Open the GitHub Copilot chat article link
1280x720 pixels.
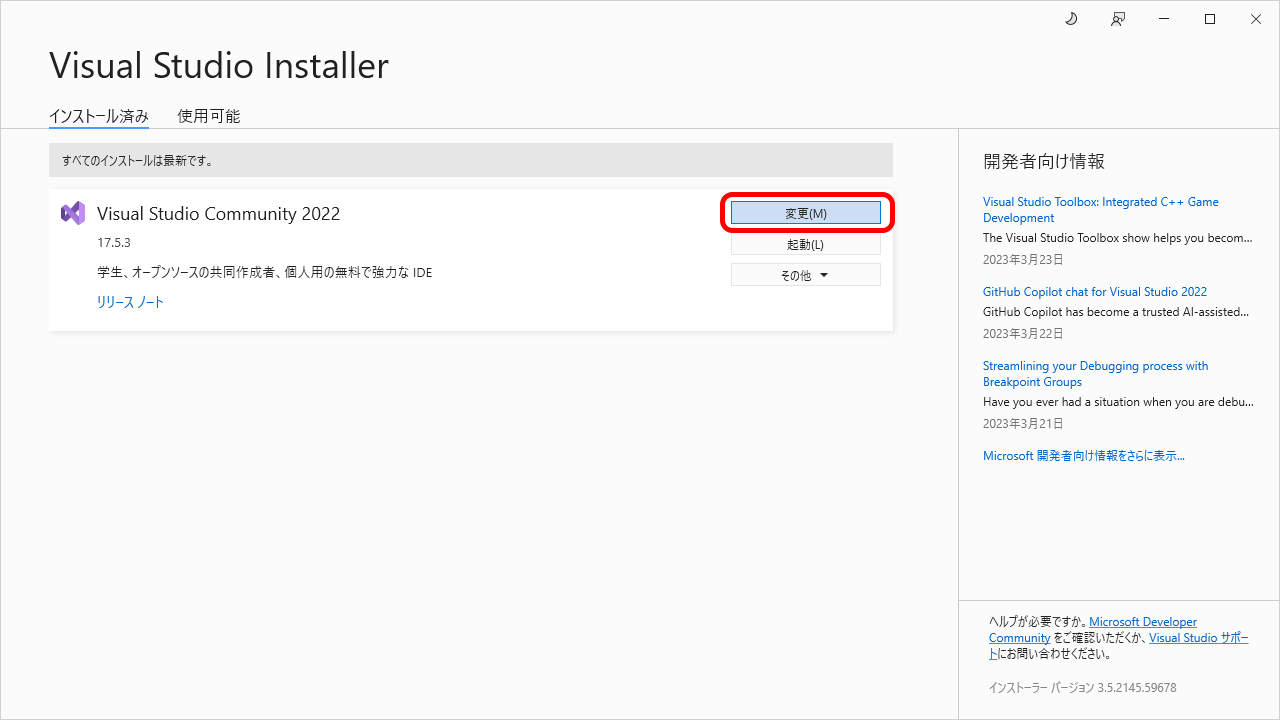[x=1094, y=292]
